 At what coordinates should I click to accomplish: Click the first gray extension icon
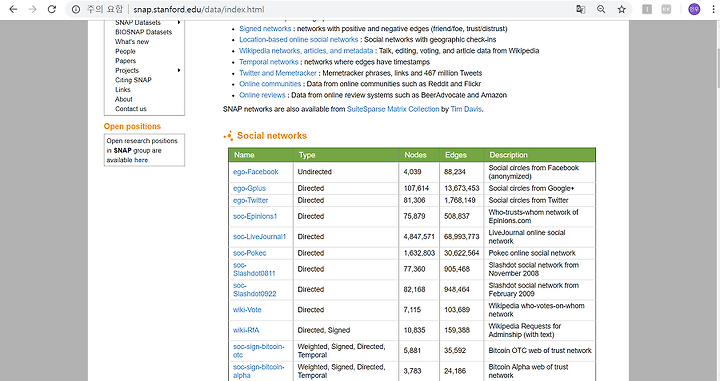click(x=647, y=9)
